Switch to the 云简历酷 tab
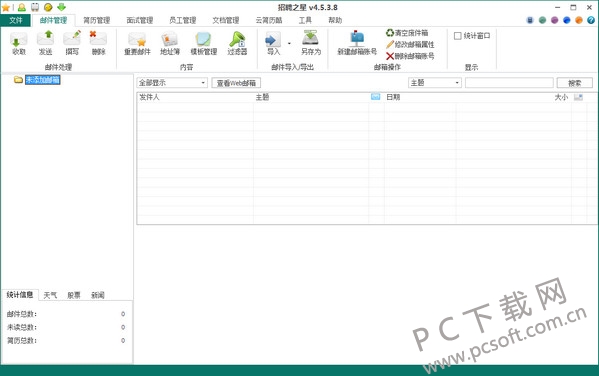Screen dimensions: 599x376 coord(269,20)
